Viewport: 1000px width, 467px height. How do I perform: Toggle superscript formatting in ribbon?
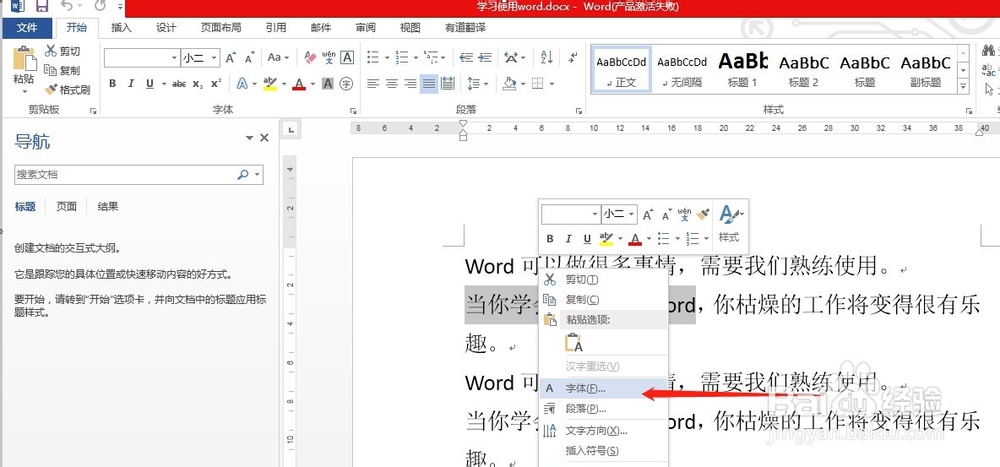216,84
